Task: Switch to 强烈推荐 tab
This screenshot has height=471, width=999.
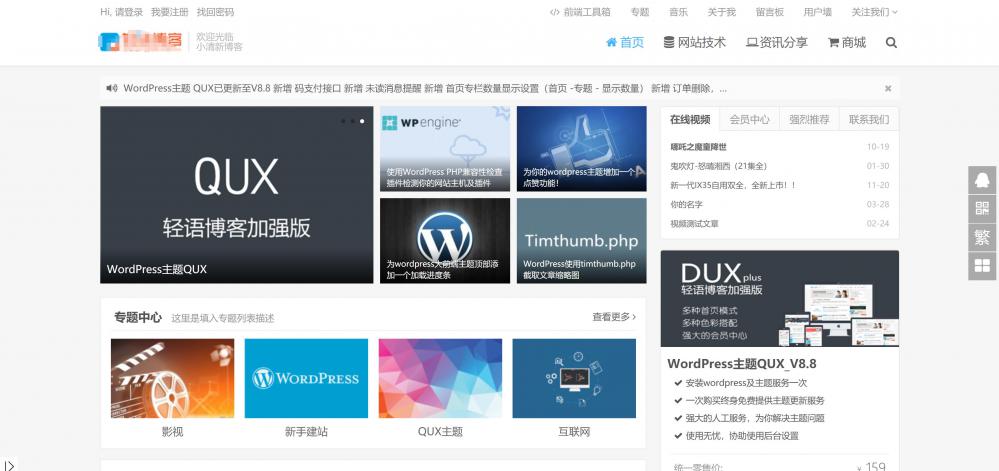Action: click(x=809, y=119)
